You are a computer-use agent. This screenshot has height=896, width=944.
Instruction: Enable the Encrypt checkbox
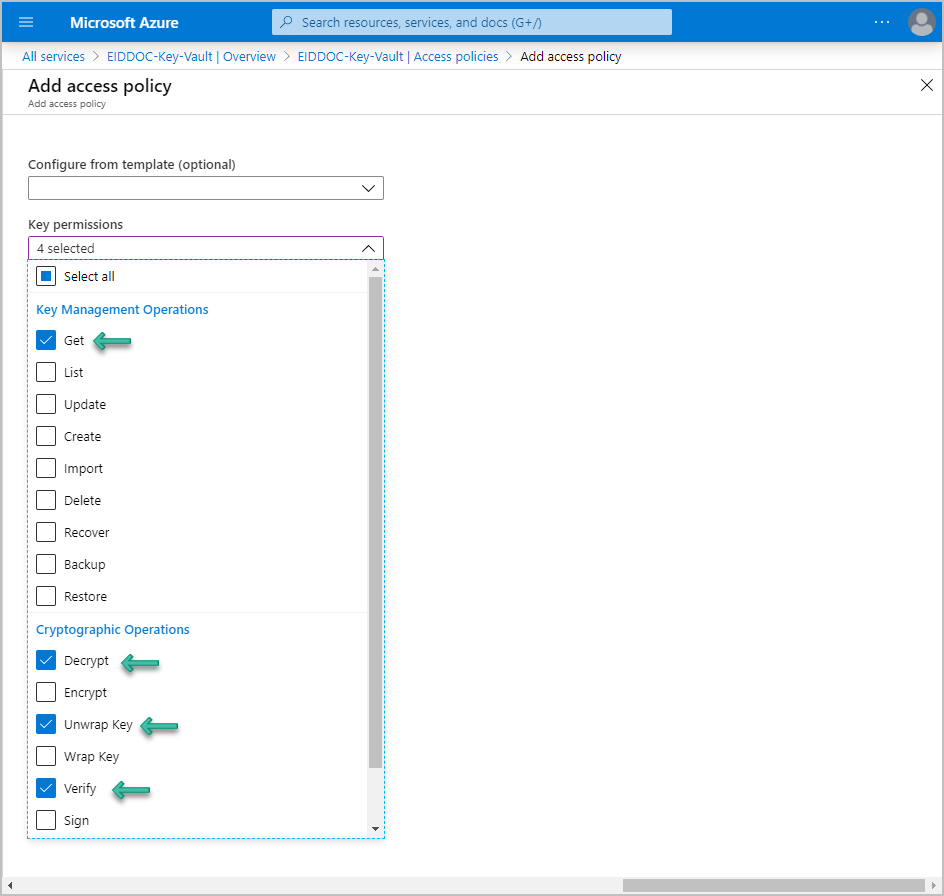tap(46, 692)
